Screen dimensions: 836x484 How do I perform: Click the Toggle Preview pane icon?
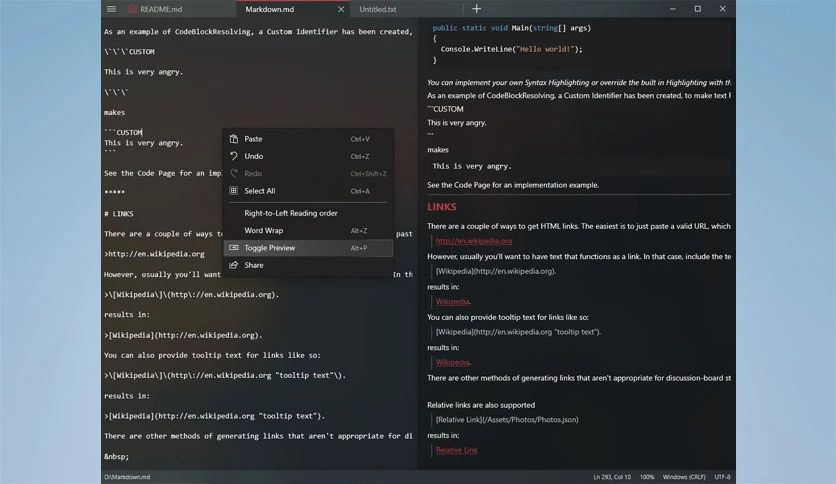click(x=234, y=247)
